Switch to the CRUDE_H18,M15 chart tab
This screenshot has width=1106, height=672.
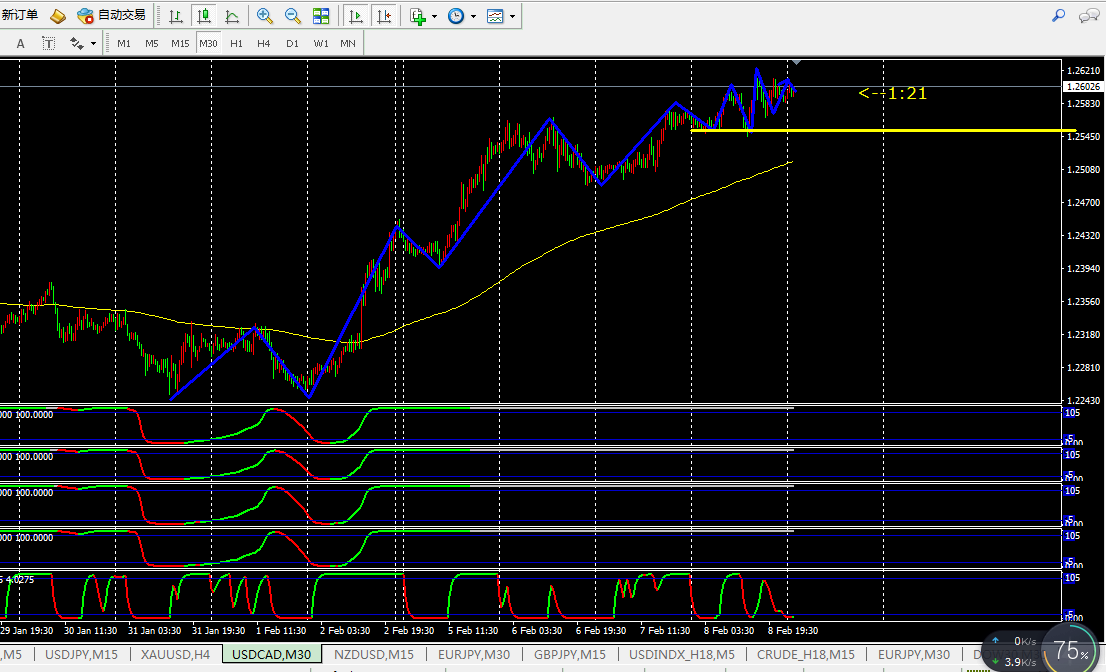pyautogui.click(x=806, y=654)
